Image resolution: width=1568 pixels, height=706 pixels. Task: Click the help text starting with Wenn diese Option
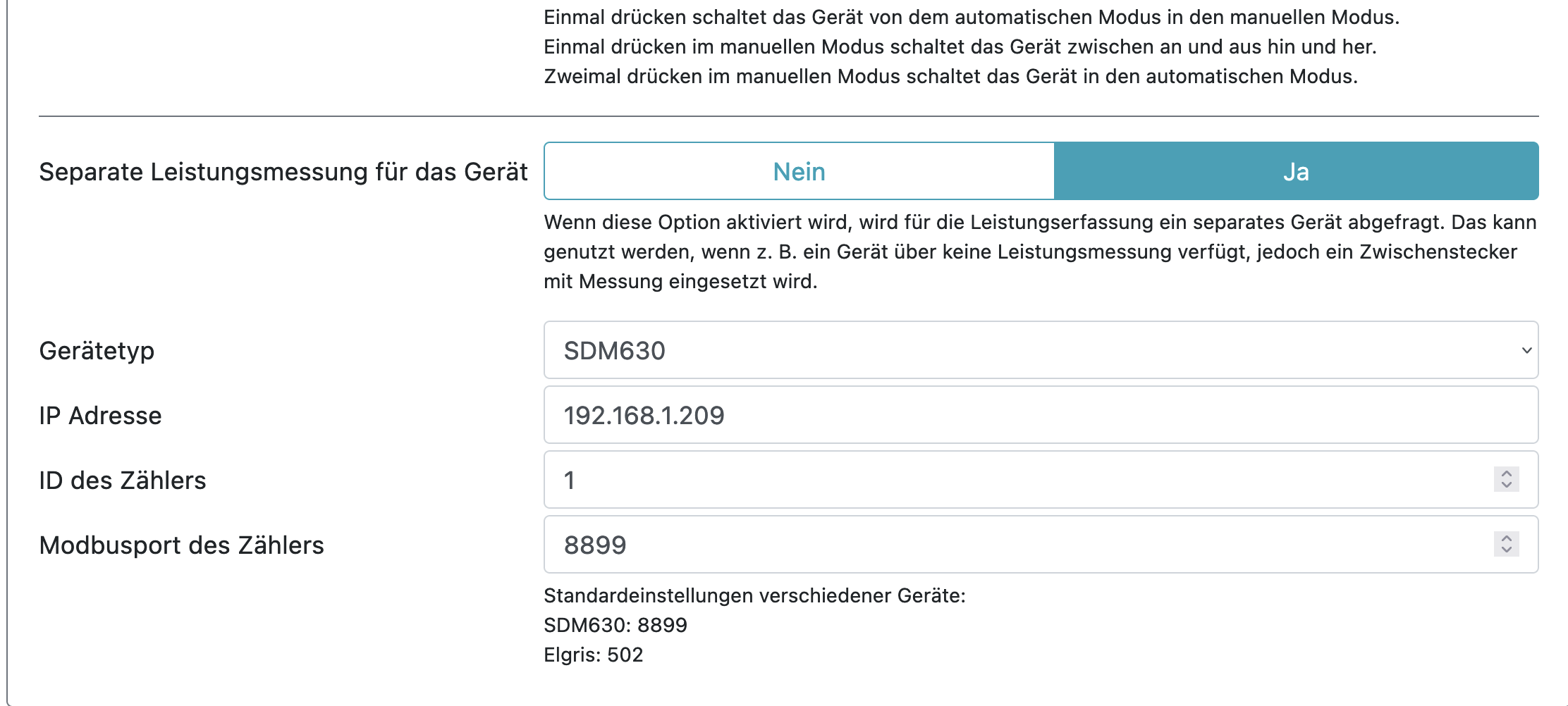pos(1039,252)
